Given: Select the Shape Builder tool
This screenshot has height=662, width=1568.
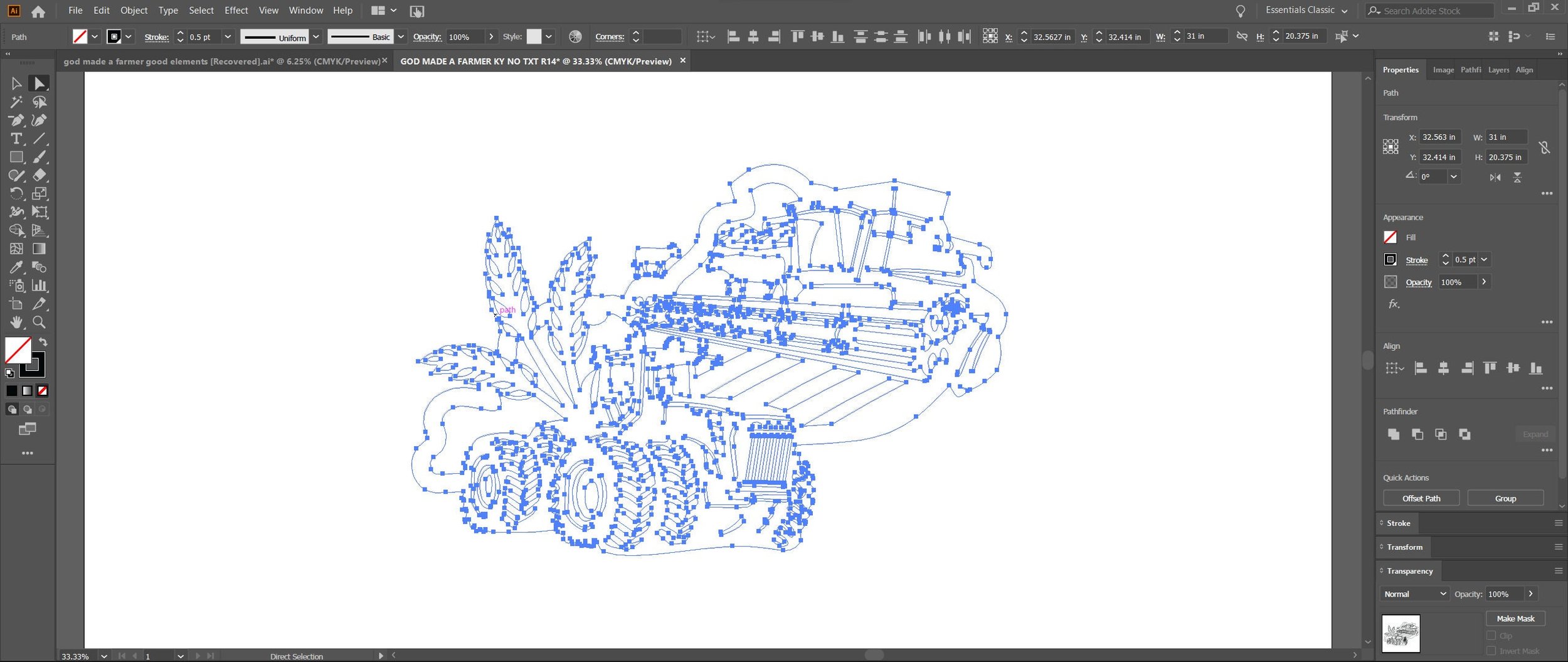Looking at the screenshot, I should (x=16, y=230).
